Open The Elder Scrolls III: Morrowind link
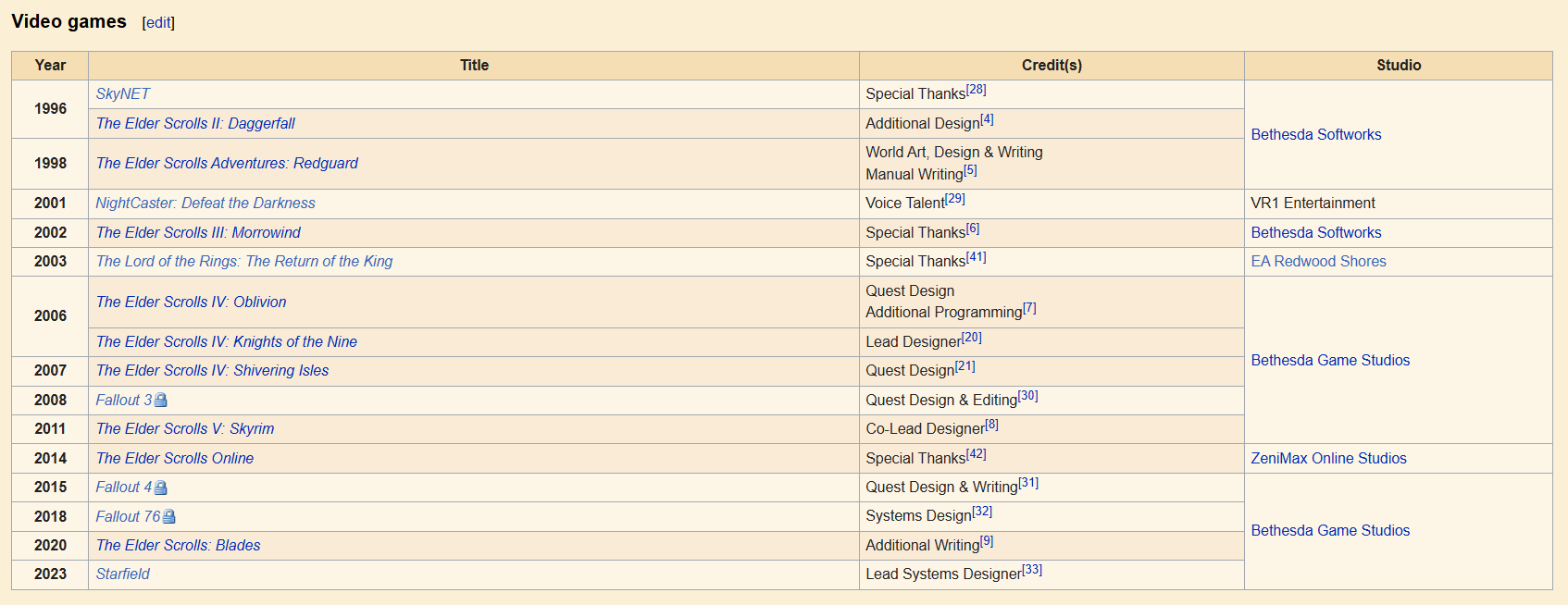 [198, 233]
